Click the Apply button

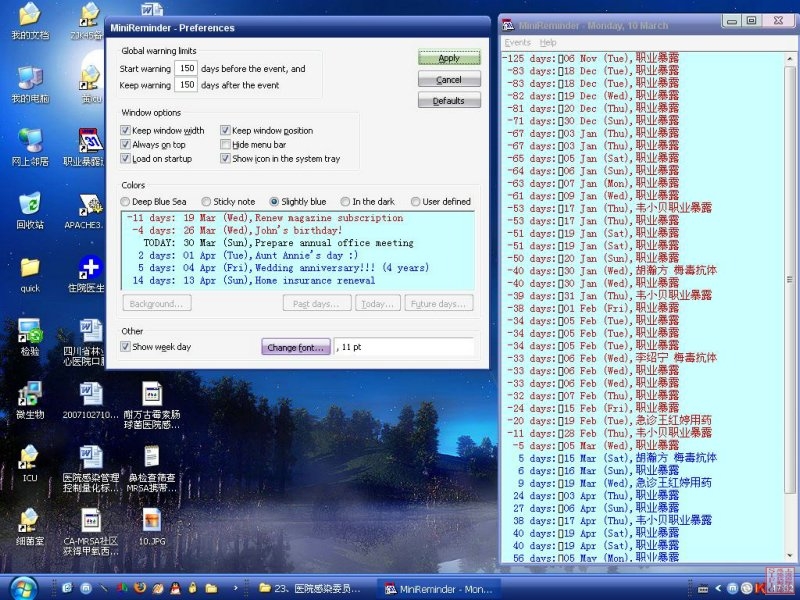pyautogui.click(x=449, y=59)
